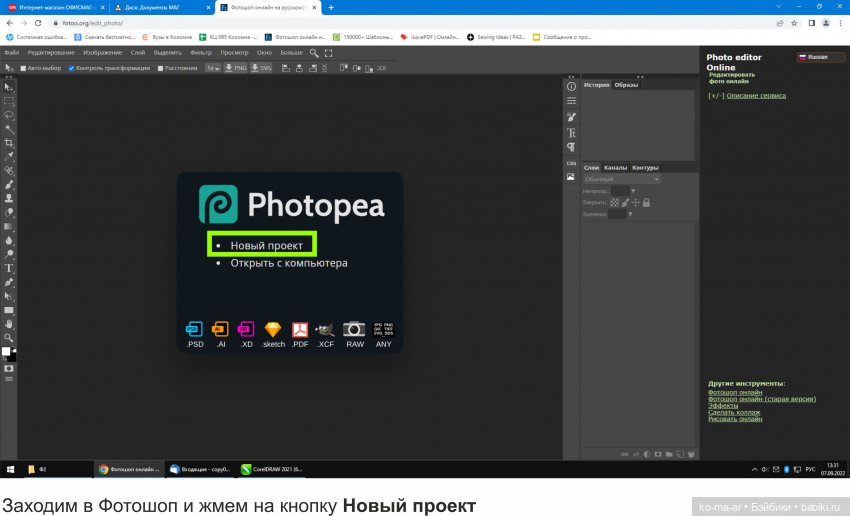The width and height of the screenshot is (850, 516).
Task: Select the Pen tool
Action: pyautogui.click(x=9, y=282)
